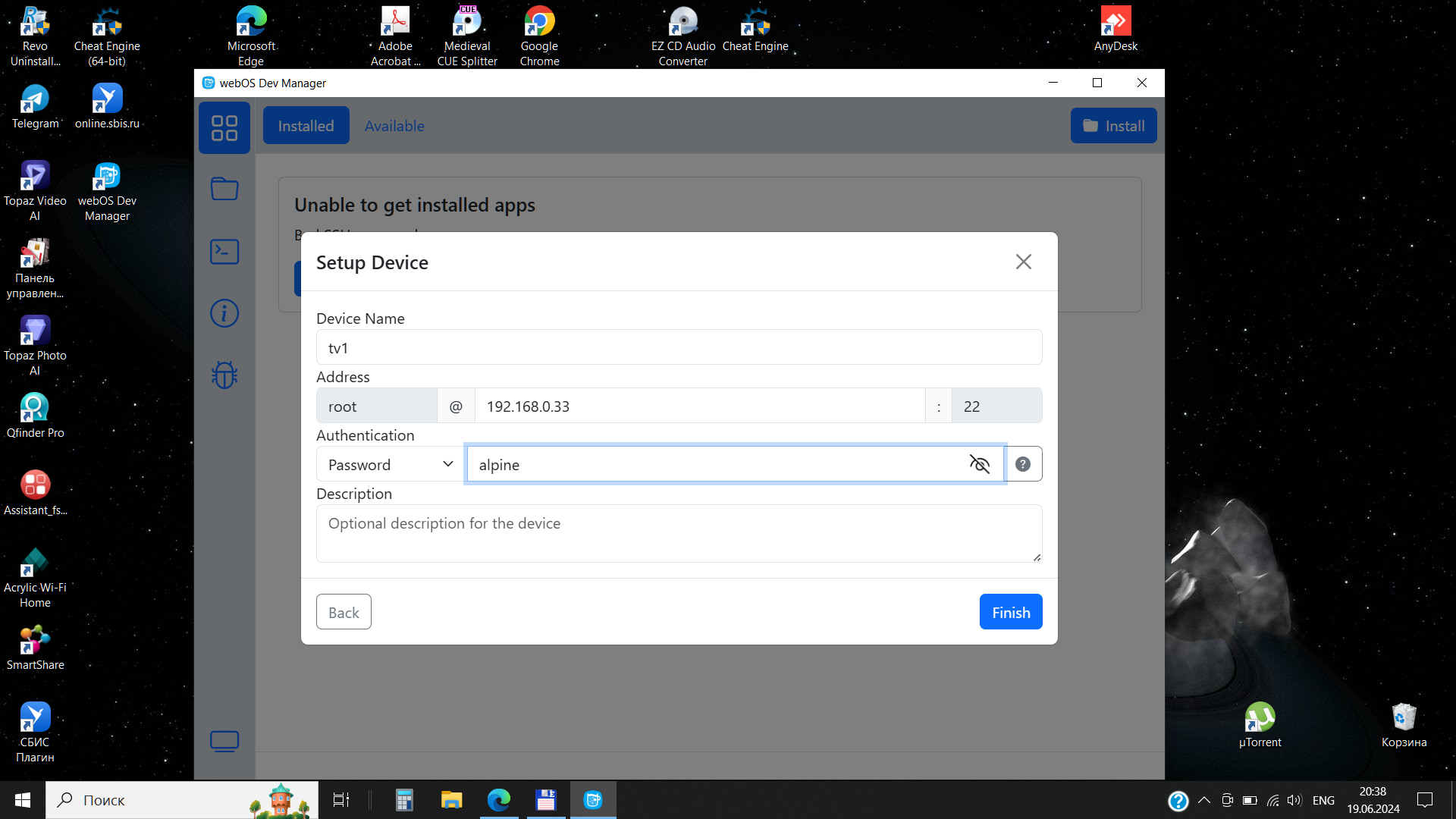Viewport: 1456px width, 819px height.
Task: Click the Device Name input field
Action: tap(679, 347)
